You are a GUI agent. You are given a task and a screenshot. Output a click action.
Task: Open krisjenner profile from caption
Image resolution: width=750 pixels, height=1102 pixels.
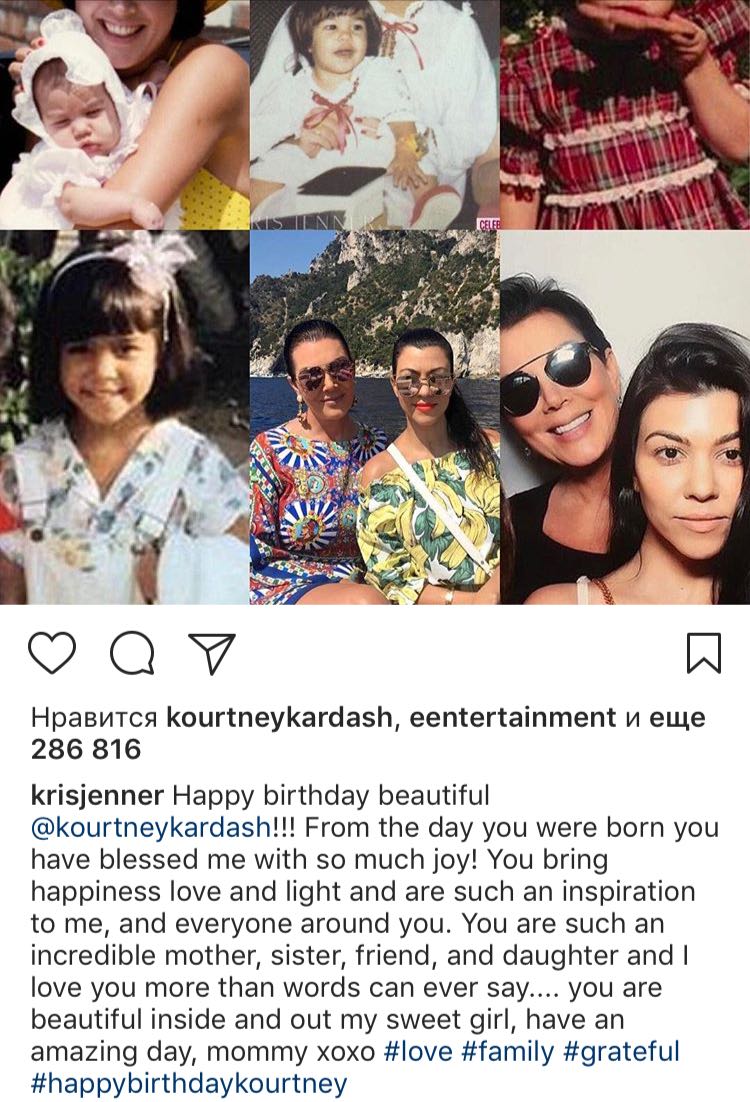97,796
